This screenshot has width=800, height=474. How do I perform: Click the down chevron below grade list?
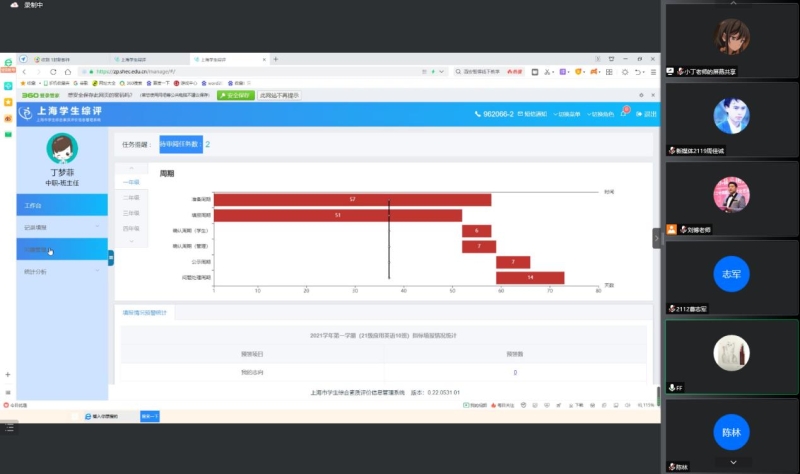[x=131, y=241]
